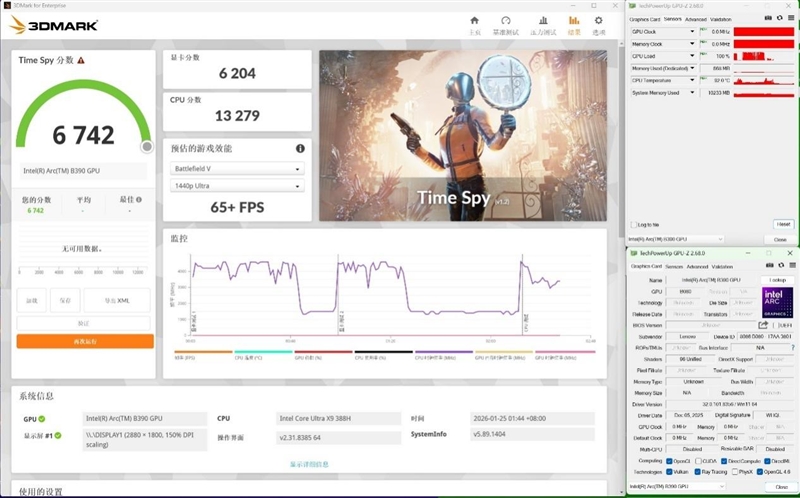Click the Time Spy preview image
Image resolution: width=800 pixels, height=498 pixels.
coord(458,135)
